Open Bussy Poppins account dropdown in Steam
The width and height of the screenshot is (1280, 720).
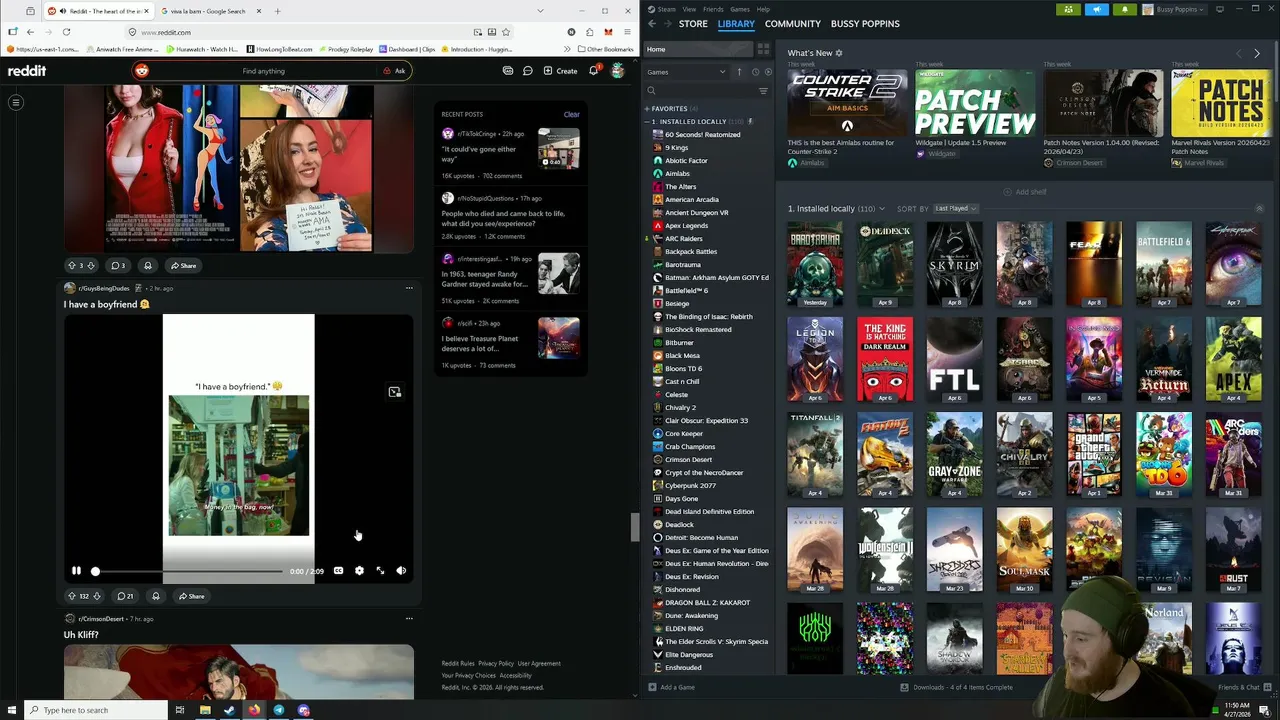pyautogui.click(x=1176, y=9)
